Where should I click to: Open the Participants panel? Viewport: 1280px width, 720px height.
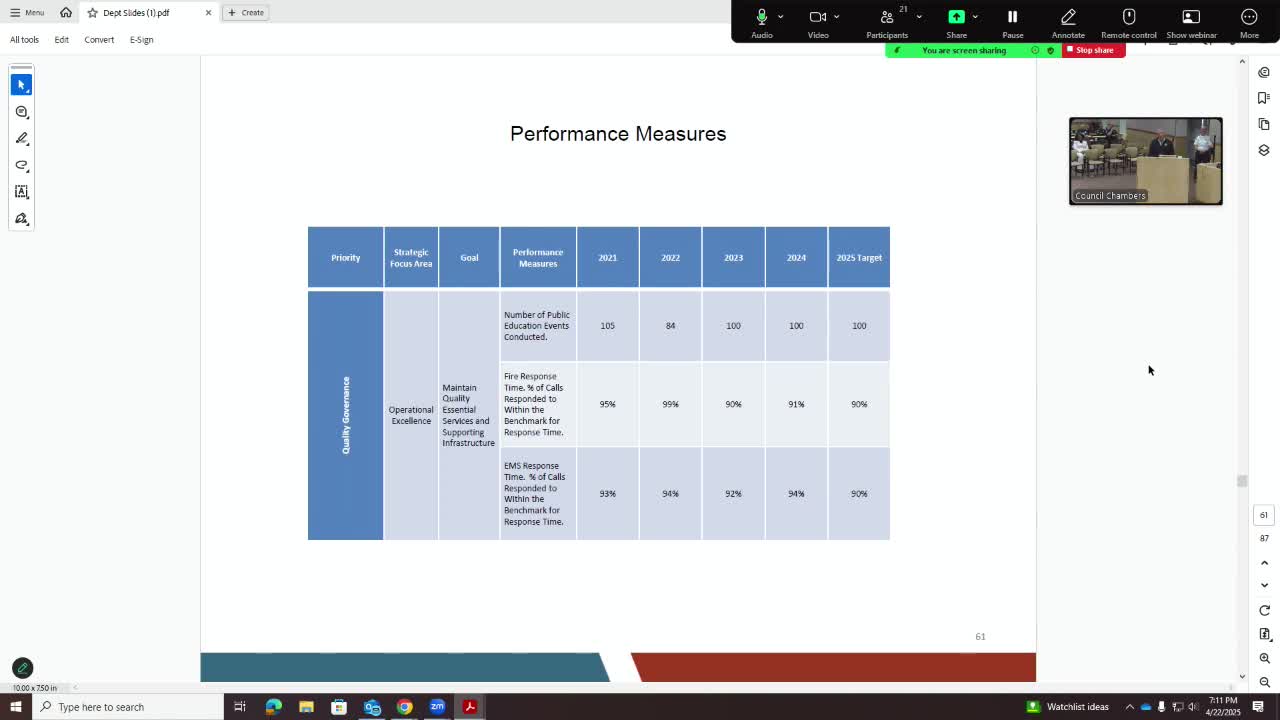886,22
